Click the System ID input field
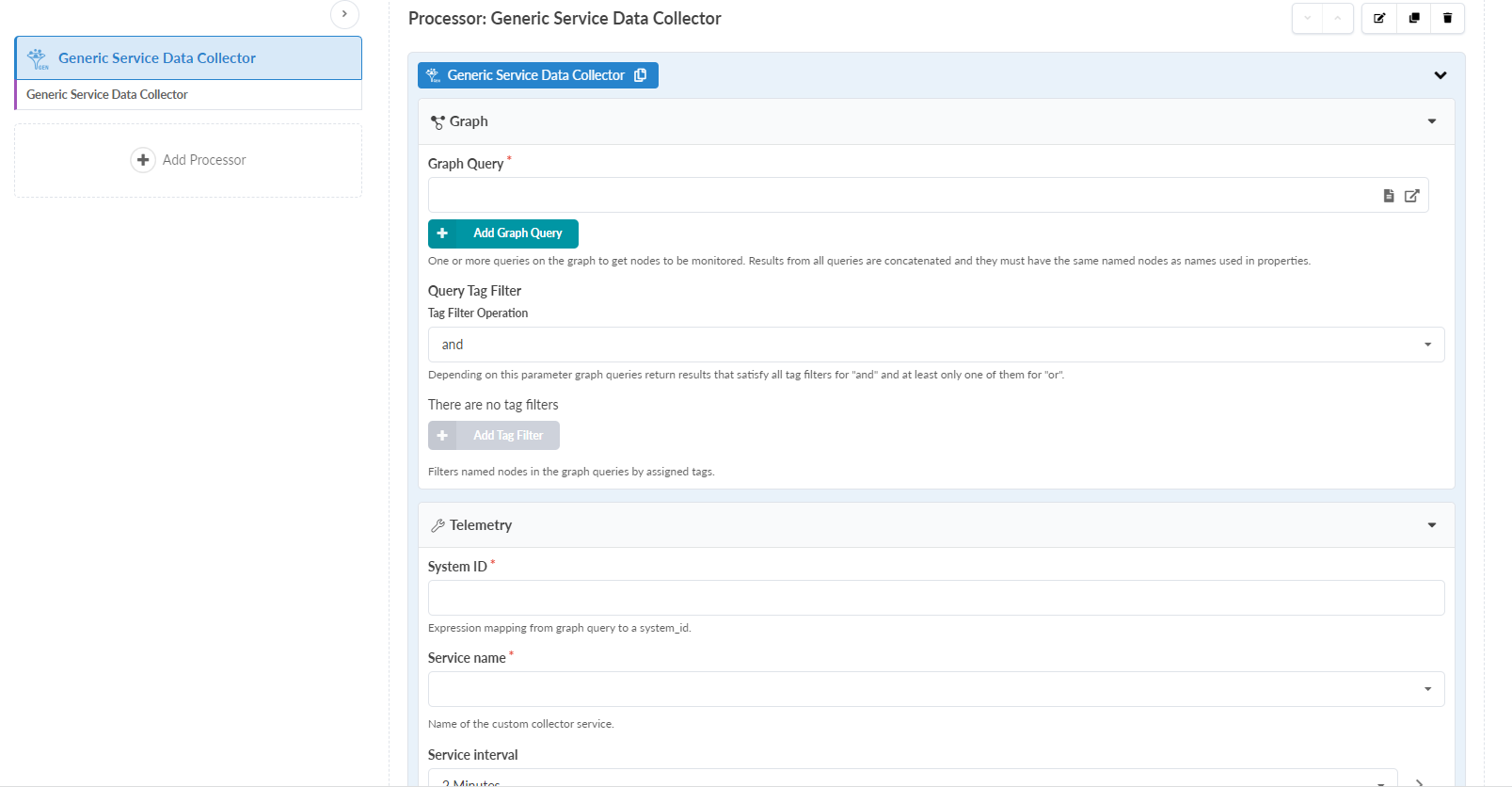 tap(935, 598)
